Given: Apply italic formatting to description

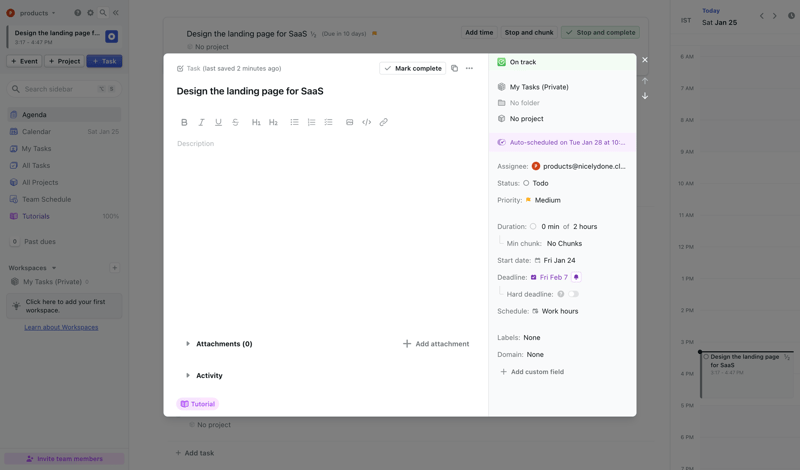Looking at the screenshot, I should [x=202, y=122].
